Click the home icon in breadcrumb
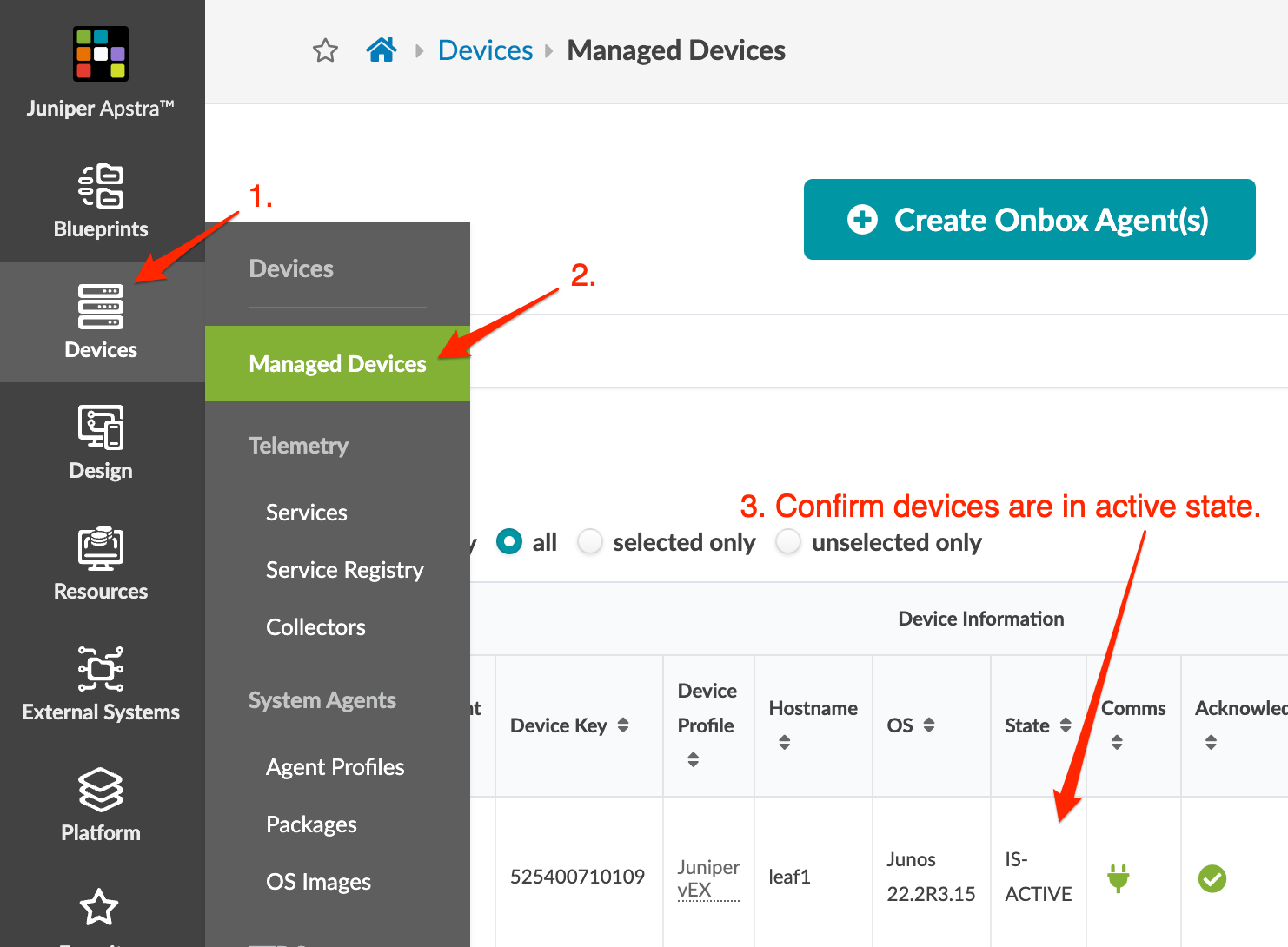This screenshot has width=1288, height=947. (x=382, y=50)
